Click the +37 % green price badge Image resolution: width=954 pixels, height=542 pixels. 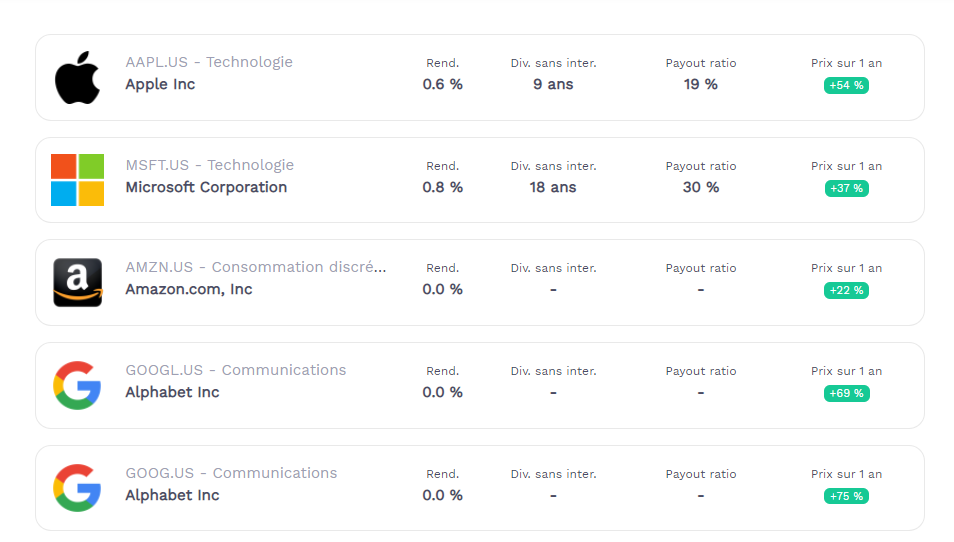pyautogui.click(x=846, y=189)
